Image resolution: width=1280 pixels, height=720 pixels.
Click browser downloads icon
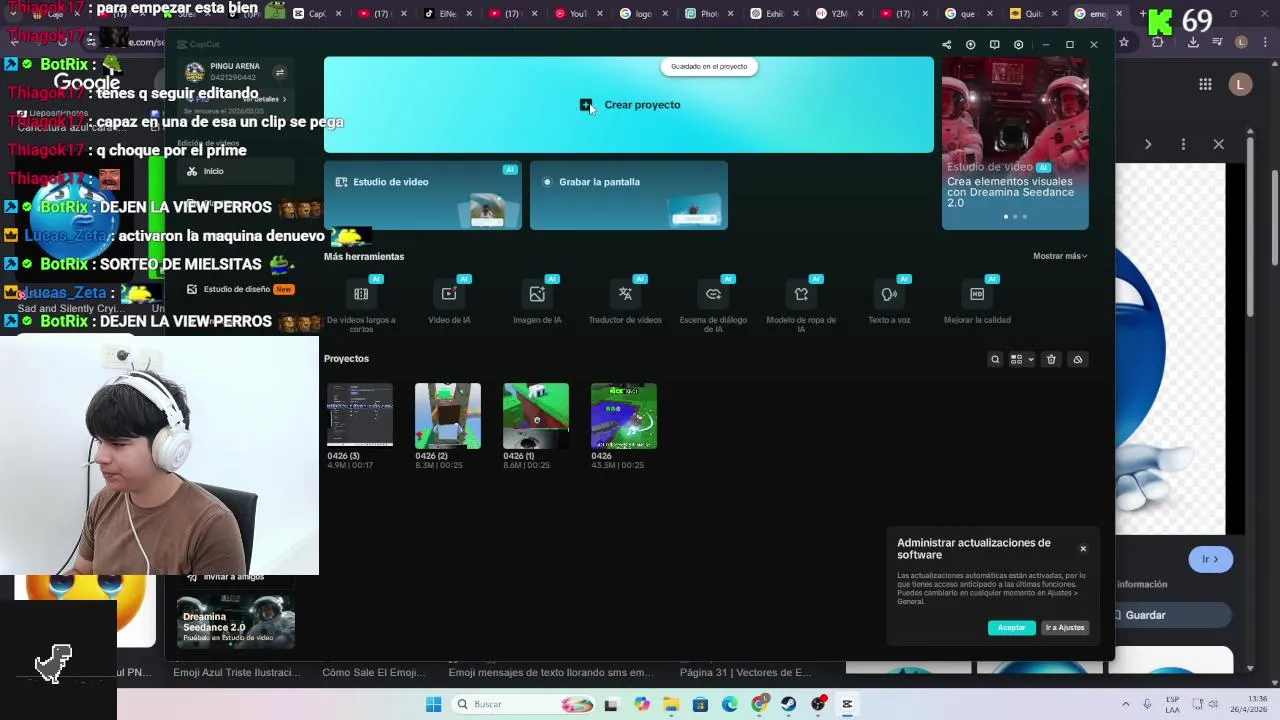[1193, 42]
